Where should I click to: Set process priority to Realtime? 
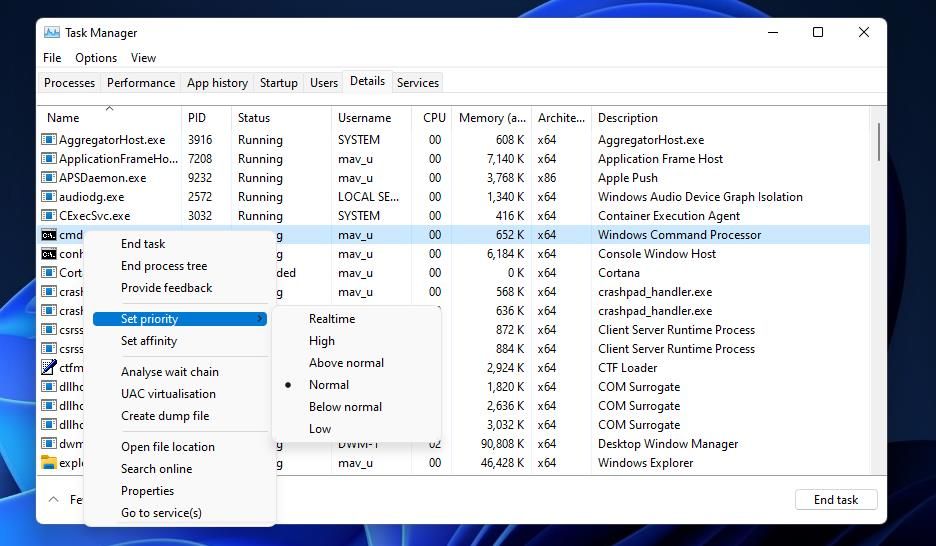coord(332,319)
